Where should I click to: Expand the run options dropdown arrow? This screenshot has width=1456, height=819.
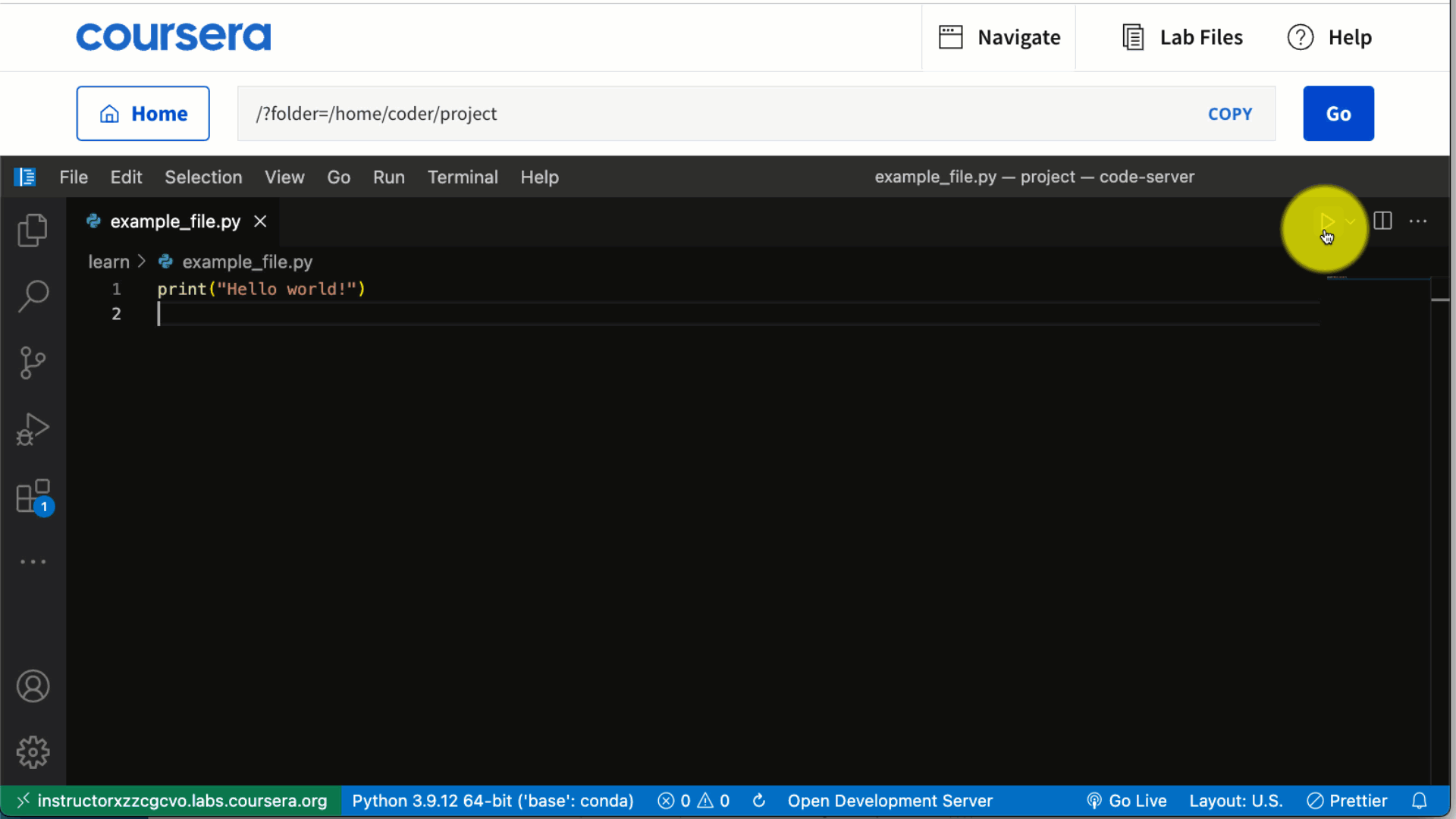[x=1351, y=221]
